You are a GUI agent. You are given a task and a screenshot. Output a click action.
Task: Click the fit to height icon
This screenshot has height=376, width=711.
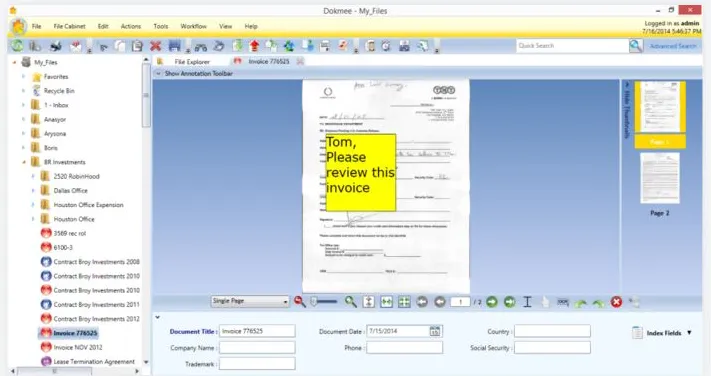pos(369,302)
